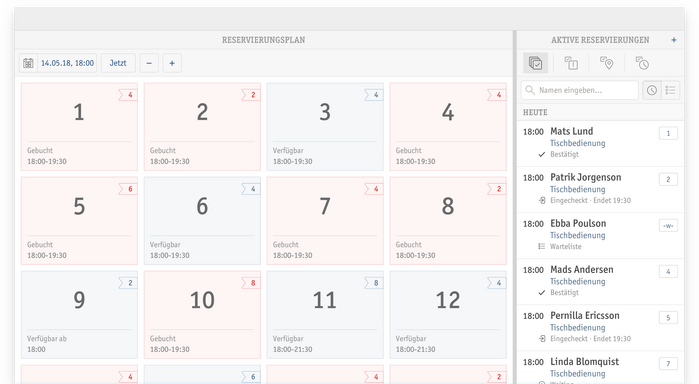
Task: Increase time with the plus button
Action: tap(172, 63)
